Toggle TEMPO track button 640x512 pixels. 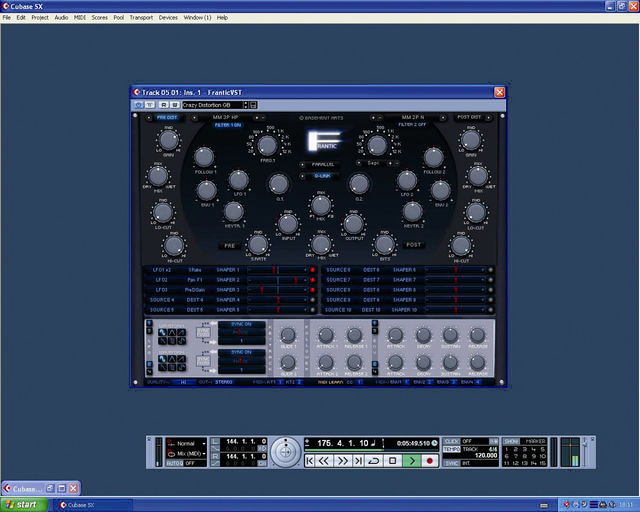coord(452,449)
